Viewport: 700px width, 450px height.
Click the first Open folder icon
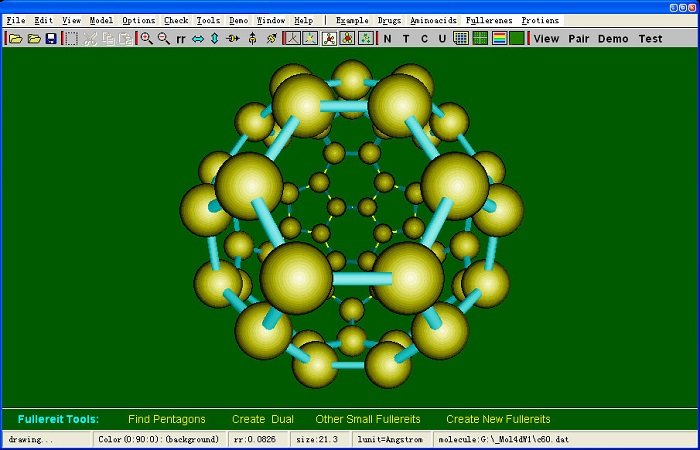(x=16, y=39)
